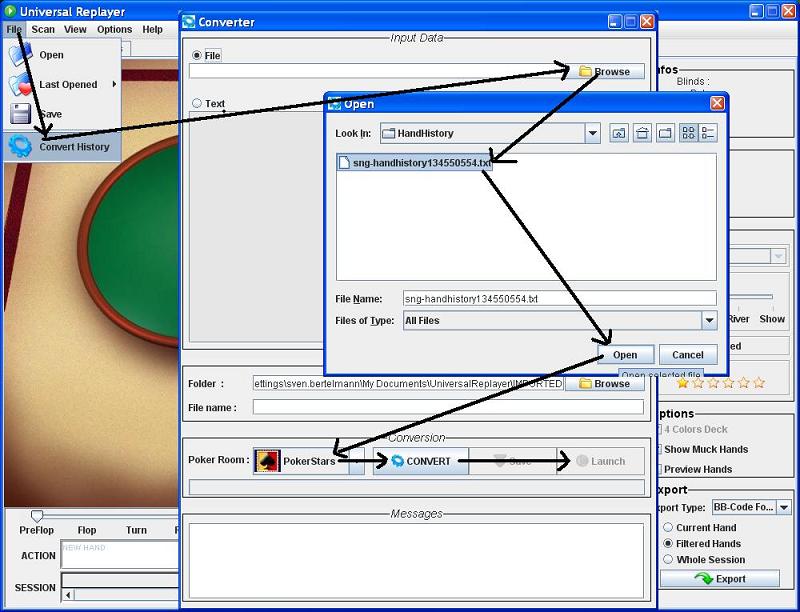Toggle Show Muck Hands checkbox
The width and height of the screenshot is (800, 612).
[x=659, y=449]
